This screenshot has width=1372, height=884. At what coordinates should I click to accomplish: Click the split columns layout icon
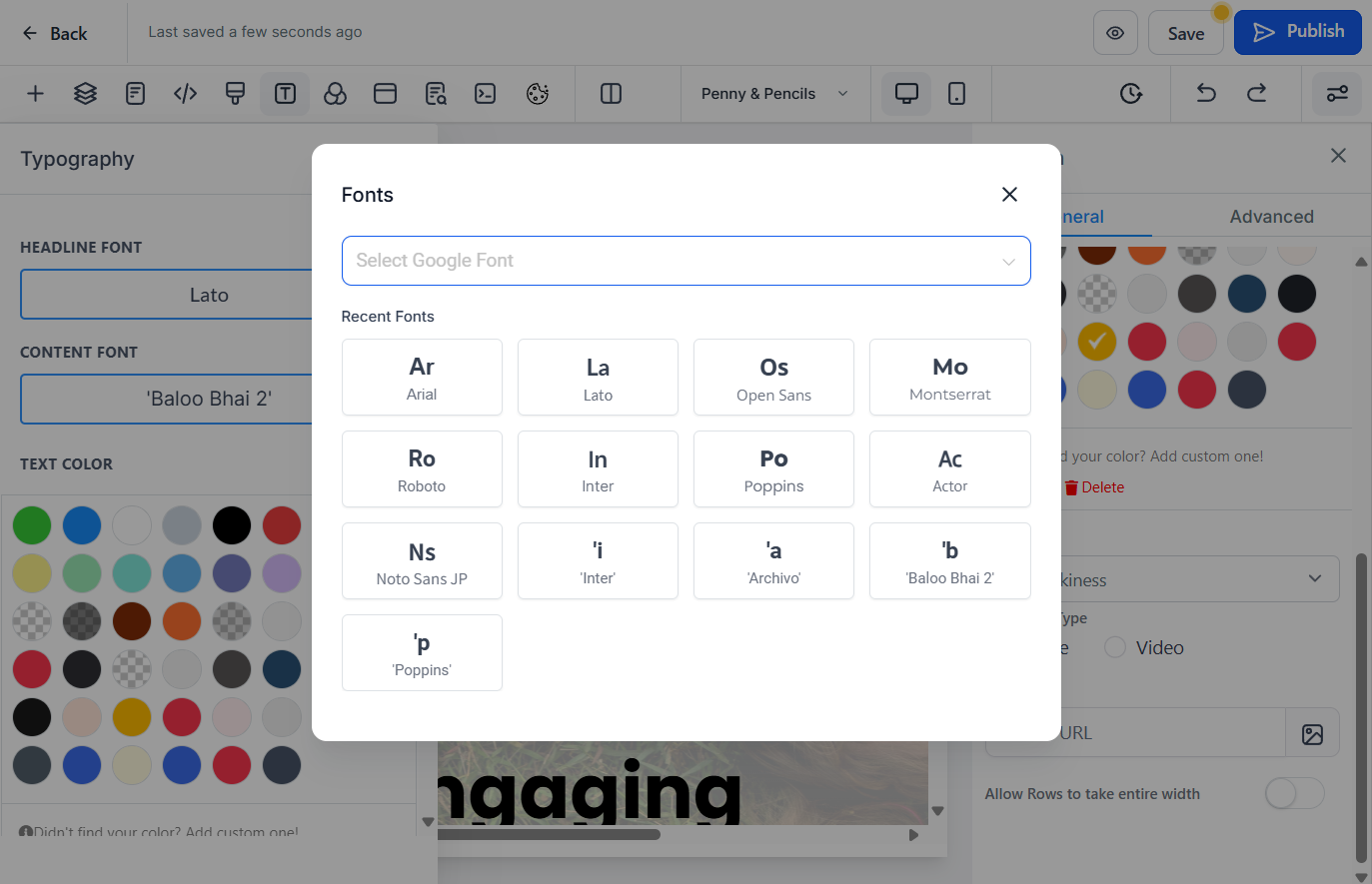611,94
